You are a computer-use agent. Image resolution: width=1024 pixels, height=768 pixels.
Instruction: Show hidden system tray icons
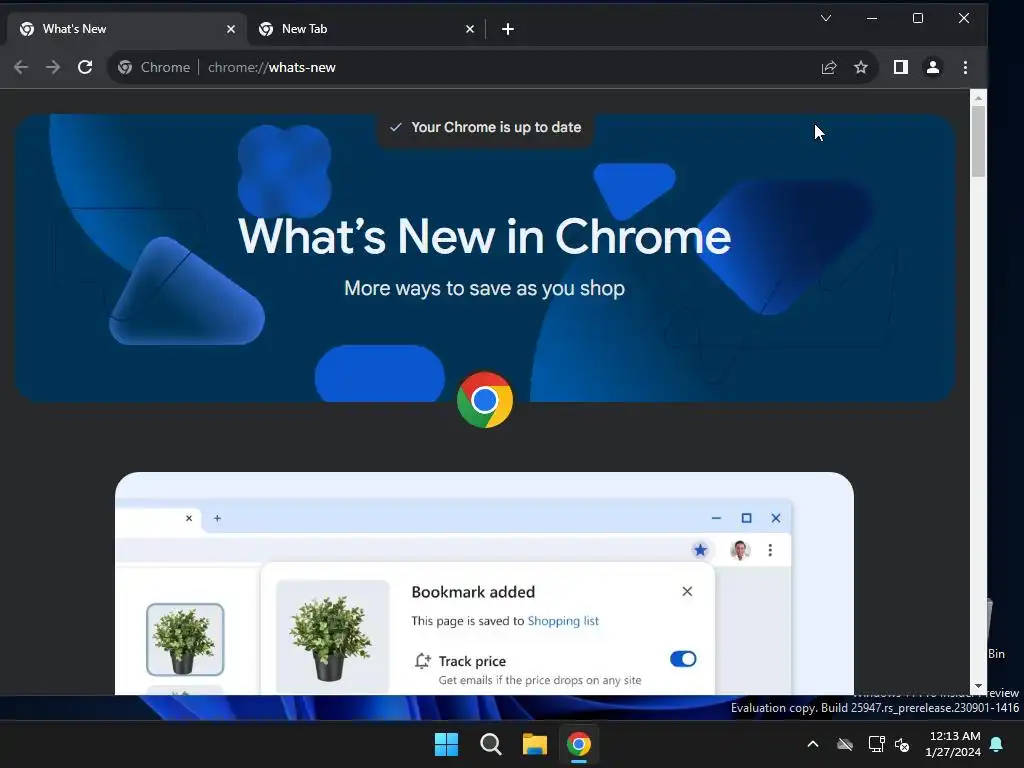[813, 744]
